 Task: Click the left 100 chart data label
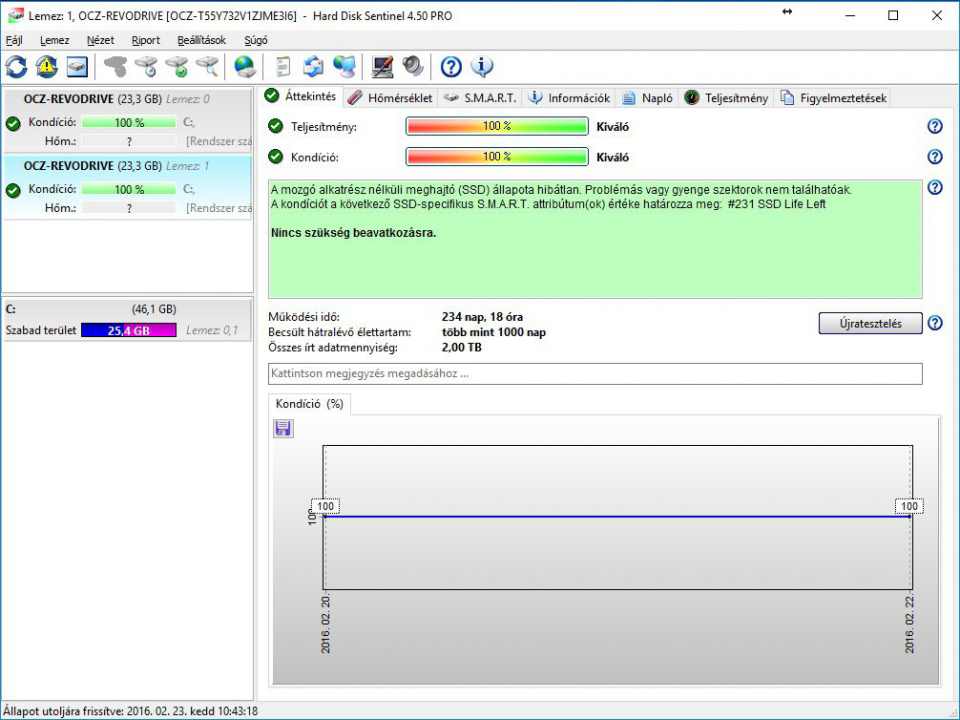pyautogui.click(x=325, y=506)
